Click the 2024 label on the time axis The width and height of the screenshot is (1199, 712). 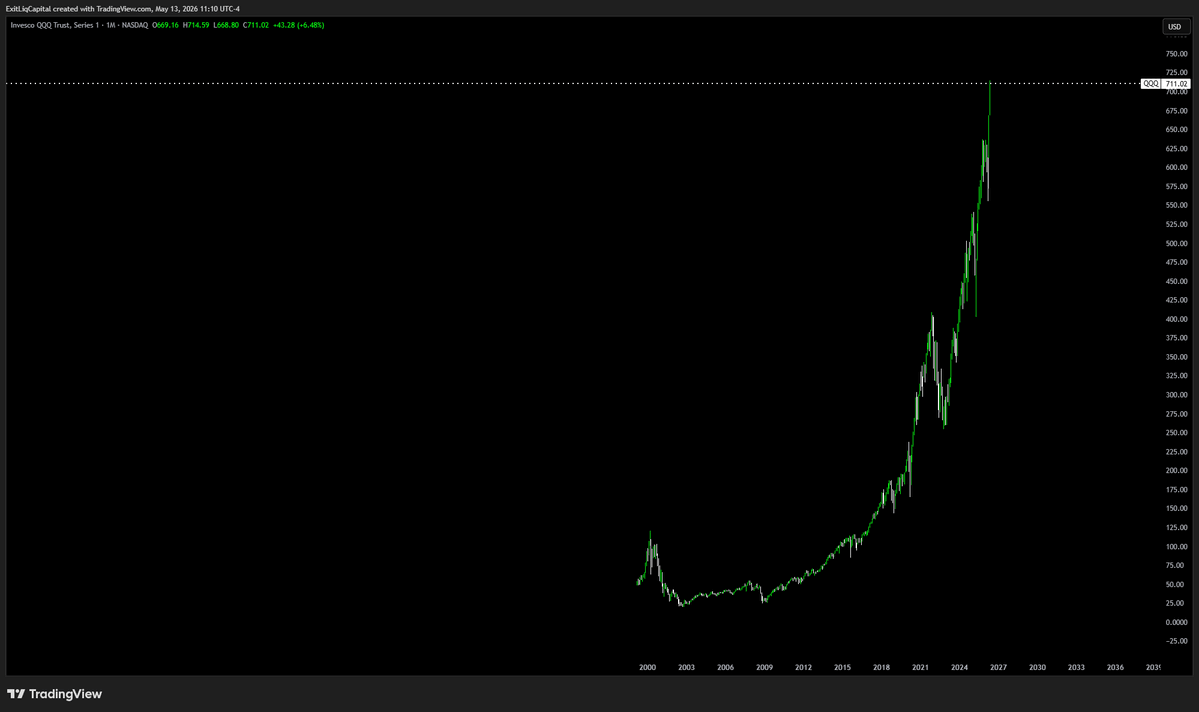(x=960, y=668)
